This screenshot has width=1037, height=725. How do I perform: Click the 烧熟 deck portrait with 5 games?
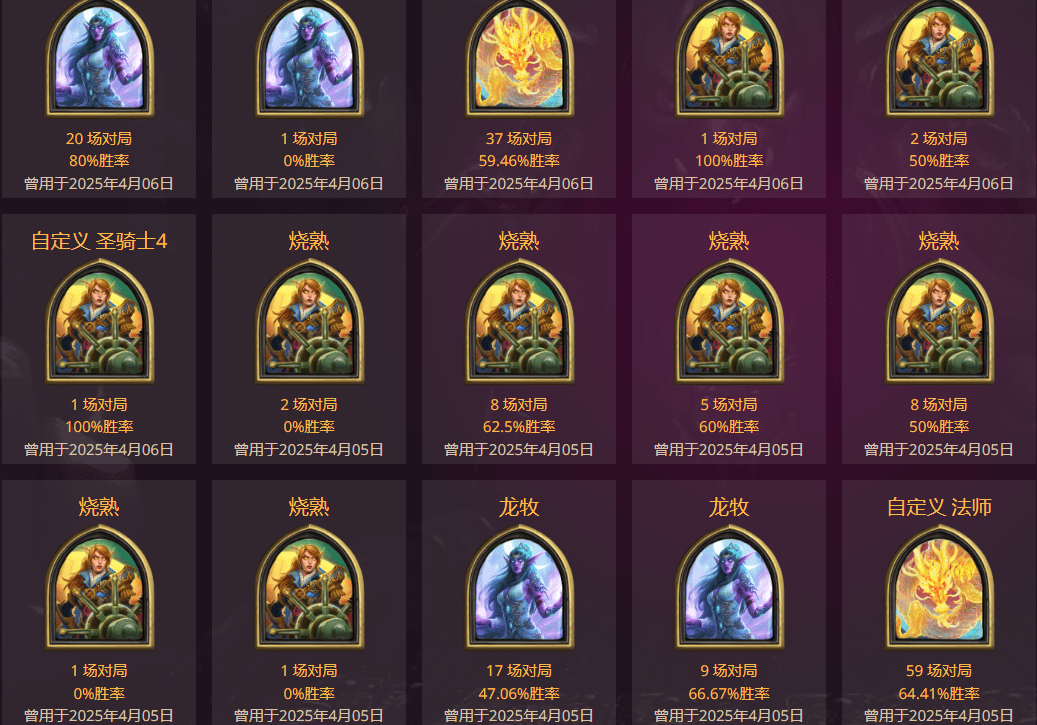point(729,321)
